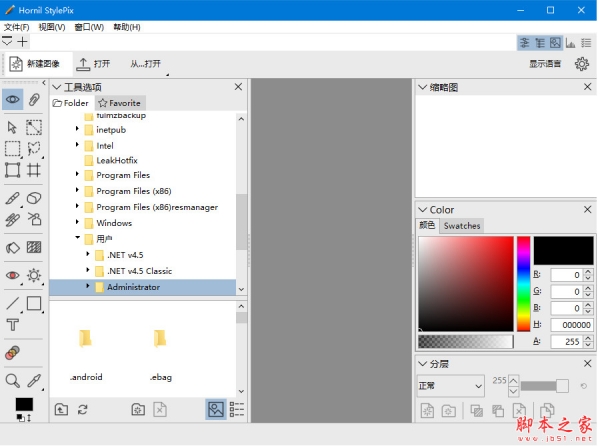600x446 pixels.
Task: Open settings with the gear icon
Action: pyautogui.click(x=581, y=64)
